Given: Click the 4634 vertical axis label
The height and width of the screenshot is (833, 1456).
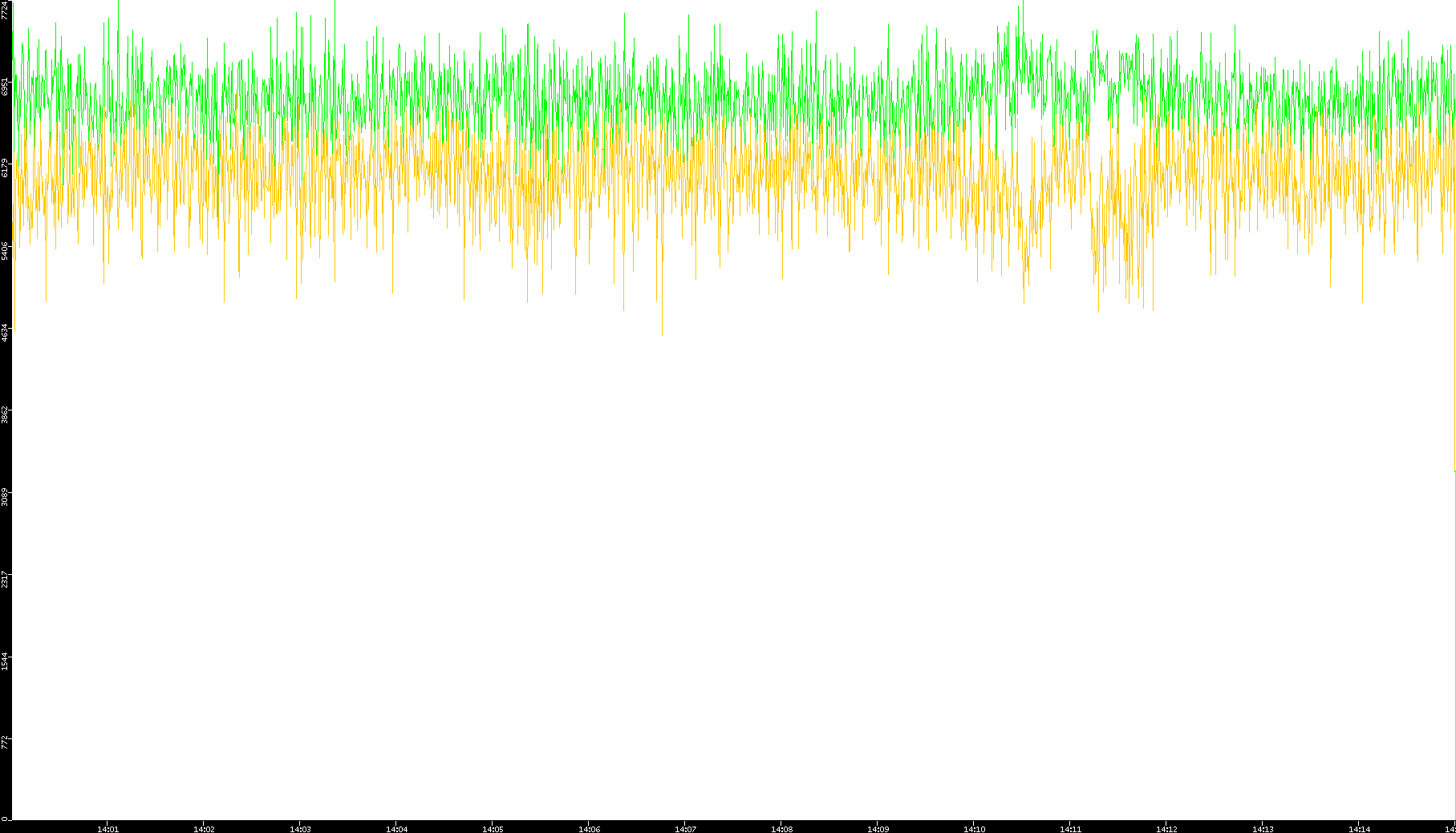Looking at the screenshot, I should point(6,332).
